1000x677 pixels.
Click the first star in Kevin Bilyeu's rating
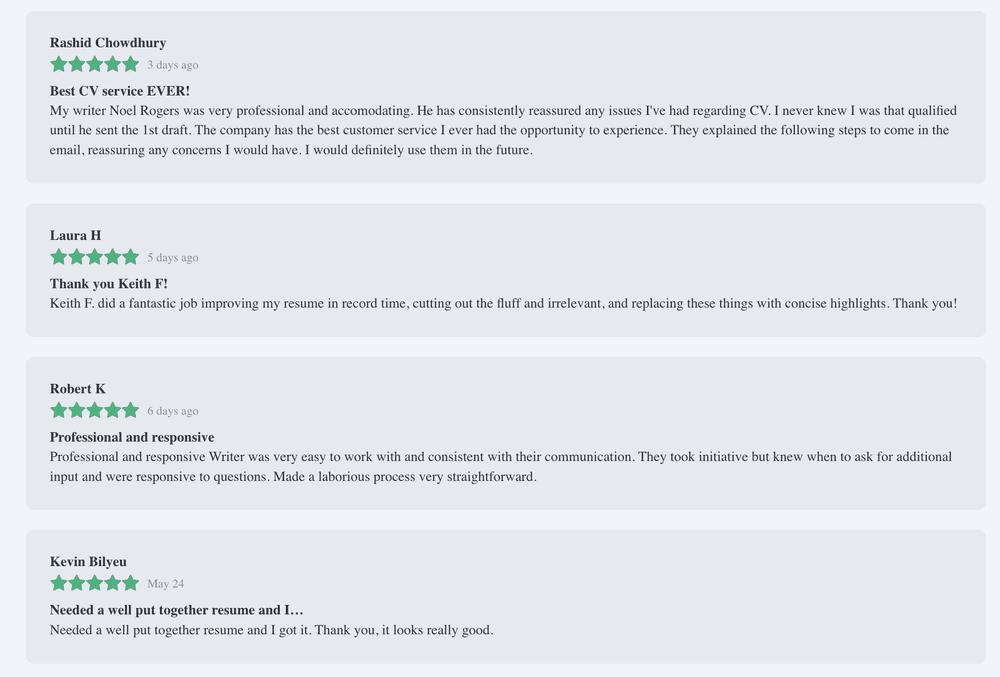tap(59, 583)
